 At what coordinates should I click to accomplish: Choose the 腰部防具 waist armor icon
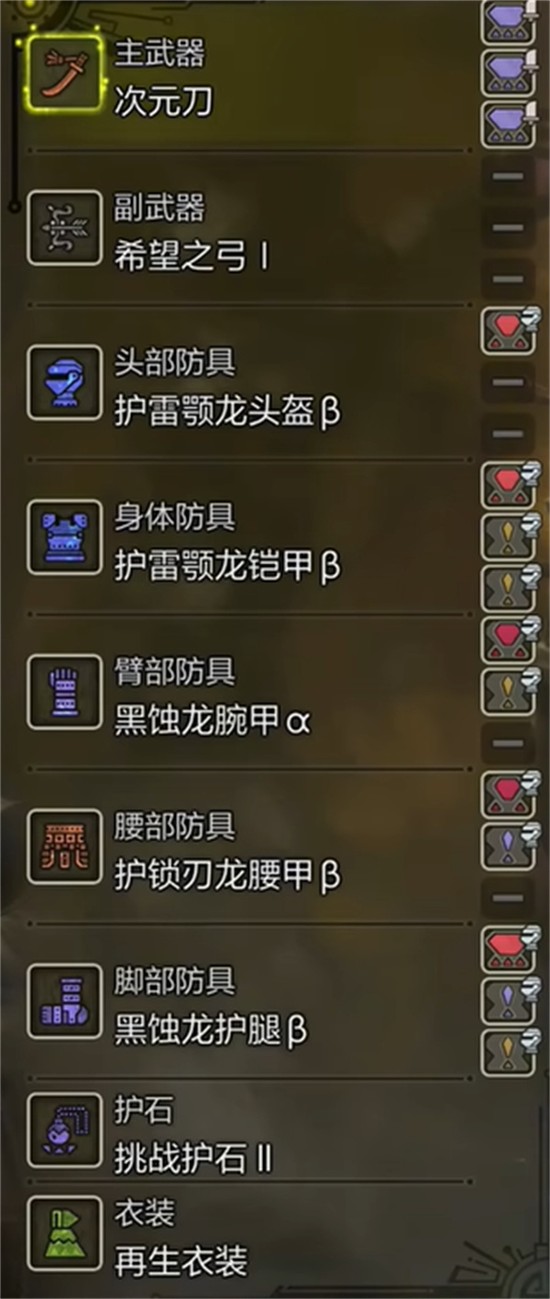(x=64, y=846)
